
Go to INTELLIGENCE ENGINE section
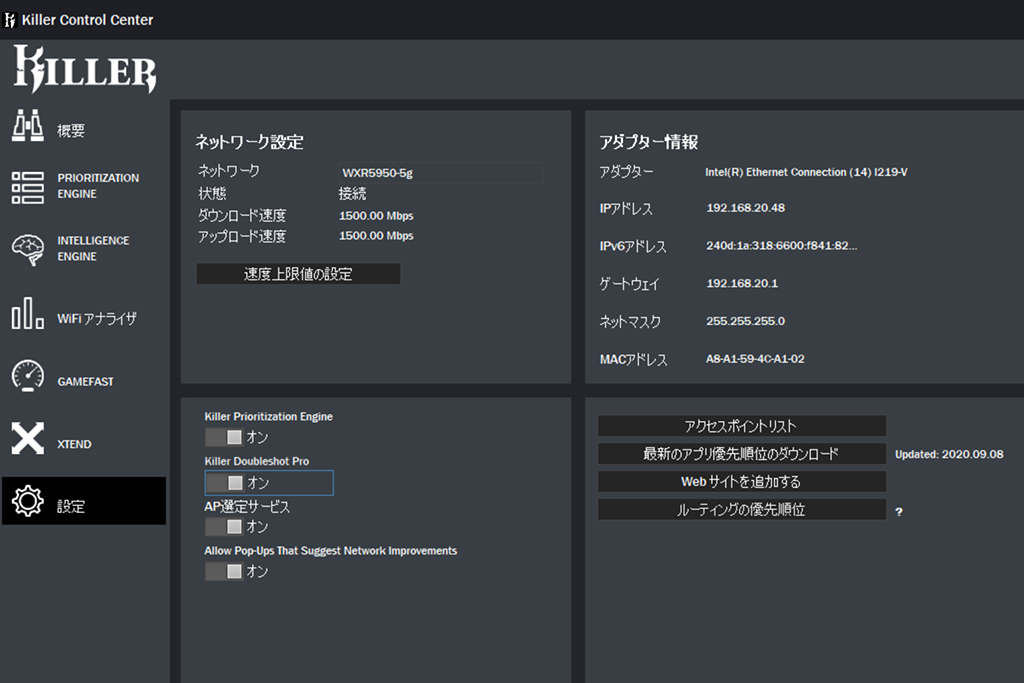tap(93, 249)
